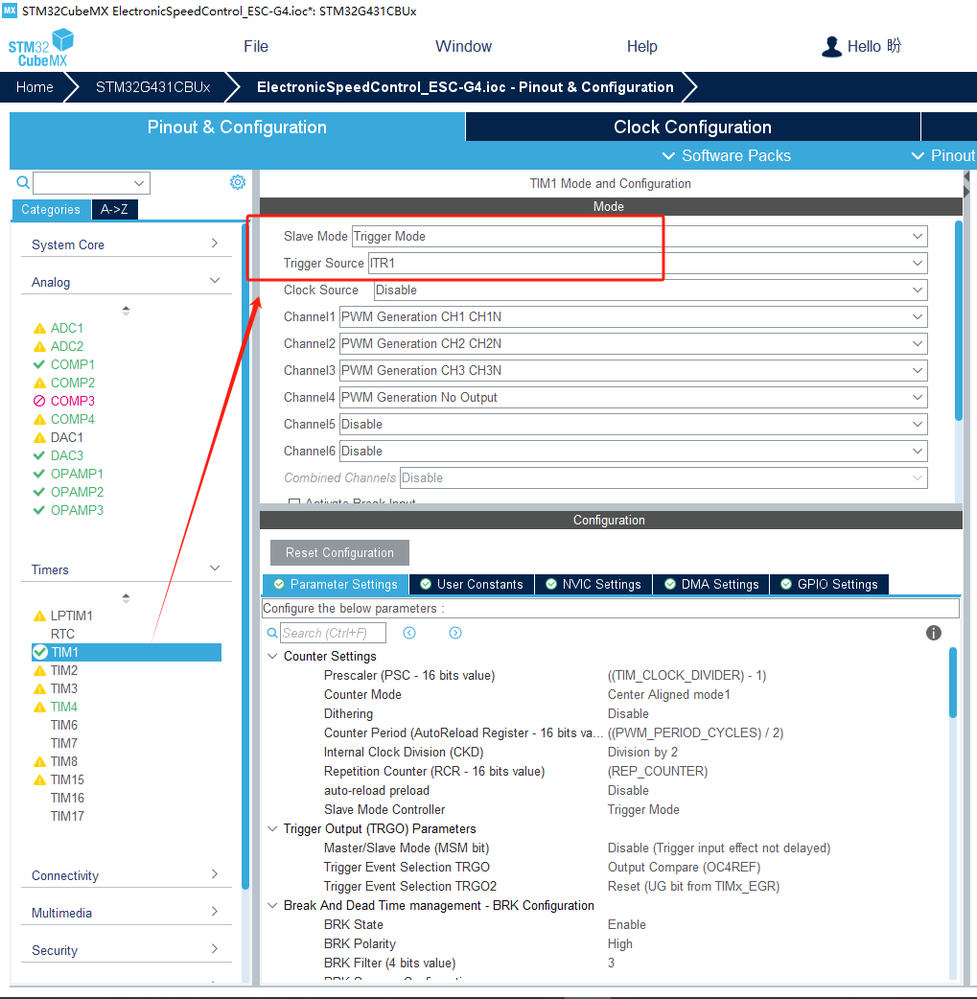Click the warning icon beside TIM8

tap(40, 761)
